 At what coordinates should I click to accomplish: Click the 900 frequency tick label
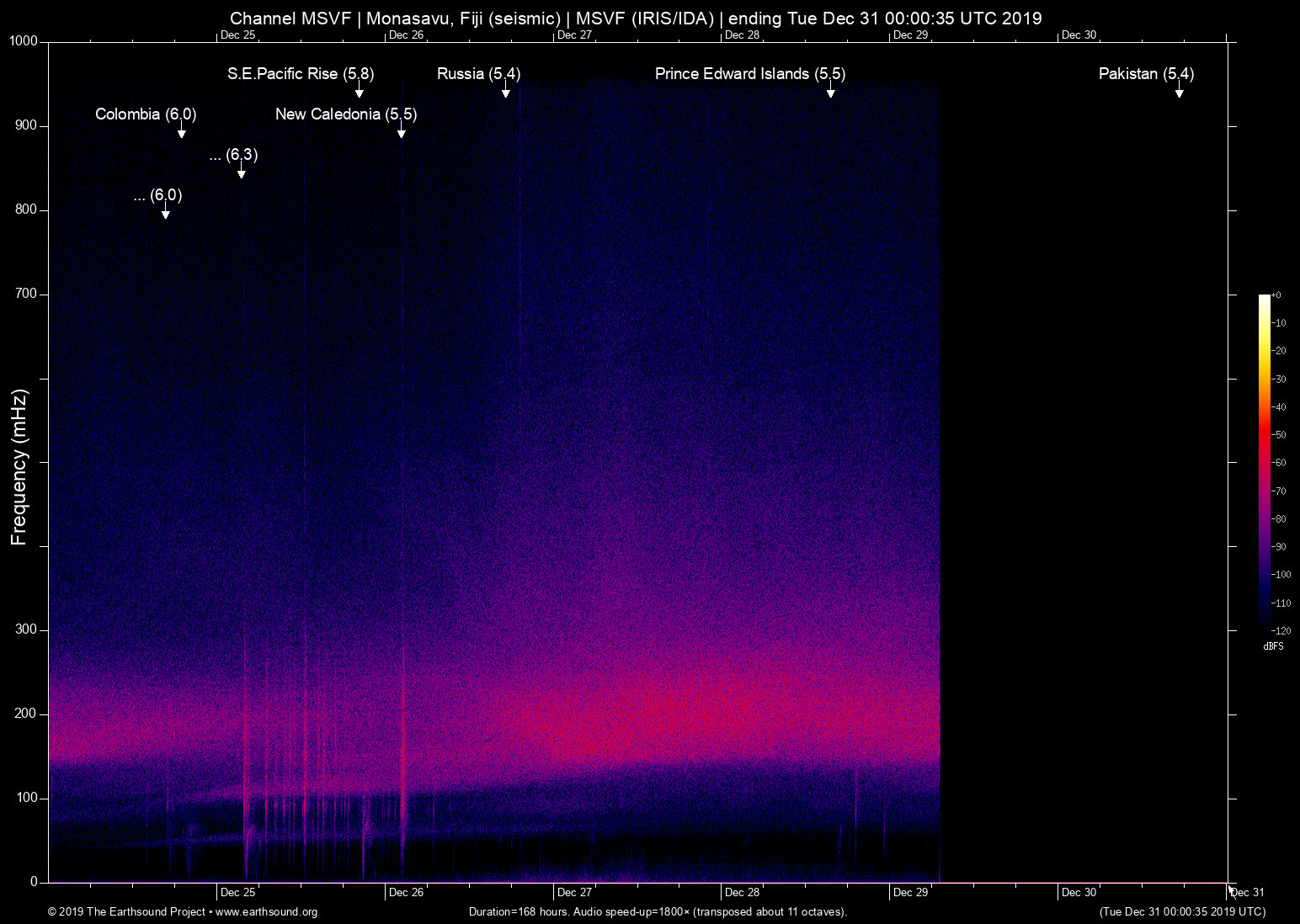click(x=26, y=125)
